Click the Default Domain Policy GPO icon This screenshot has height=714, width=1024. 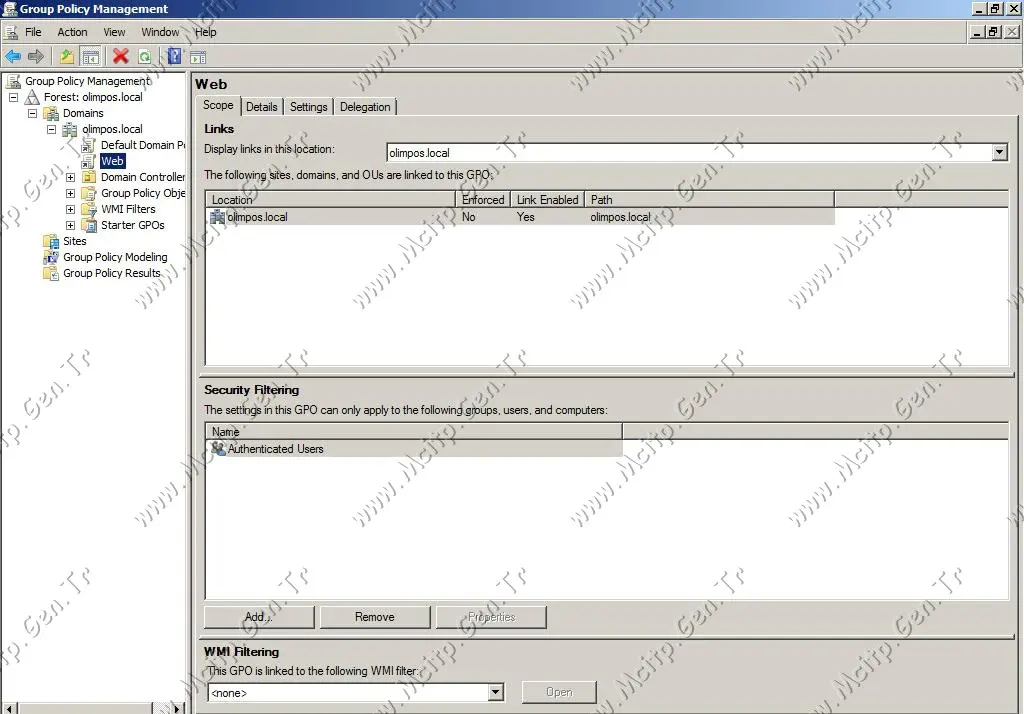click(88, 145)
